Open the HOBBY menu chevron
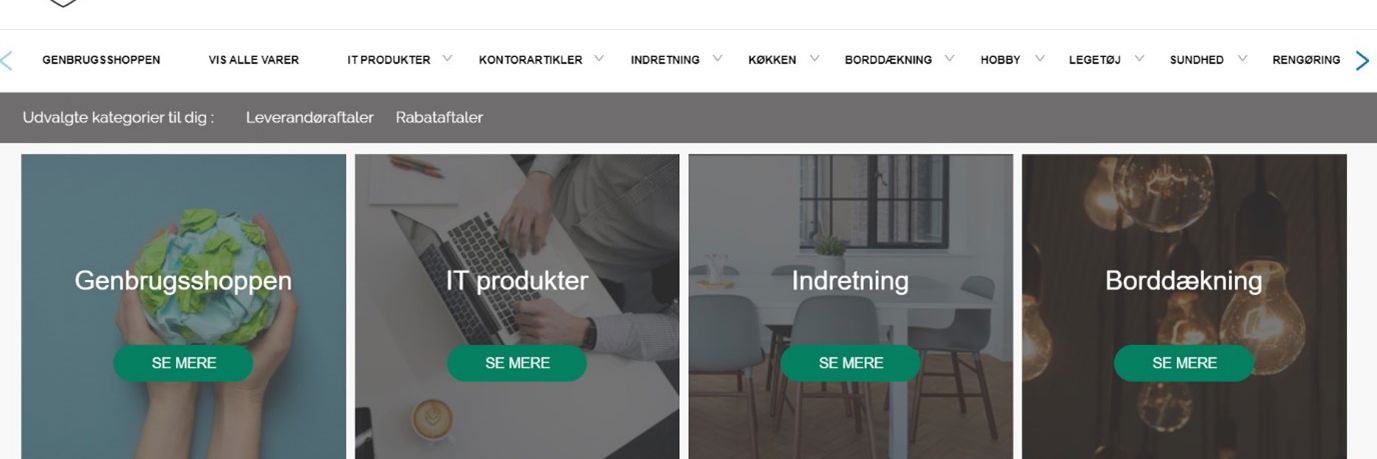1377x459 pixels. pyautogui.click(x=1039, y=59)
